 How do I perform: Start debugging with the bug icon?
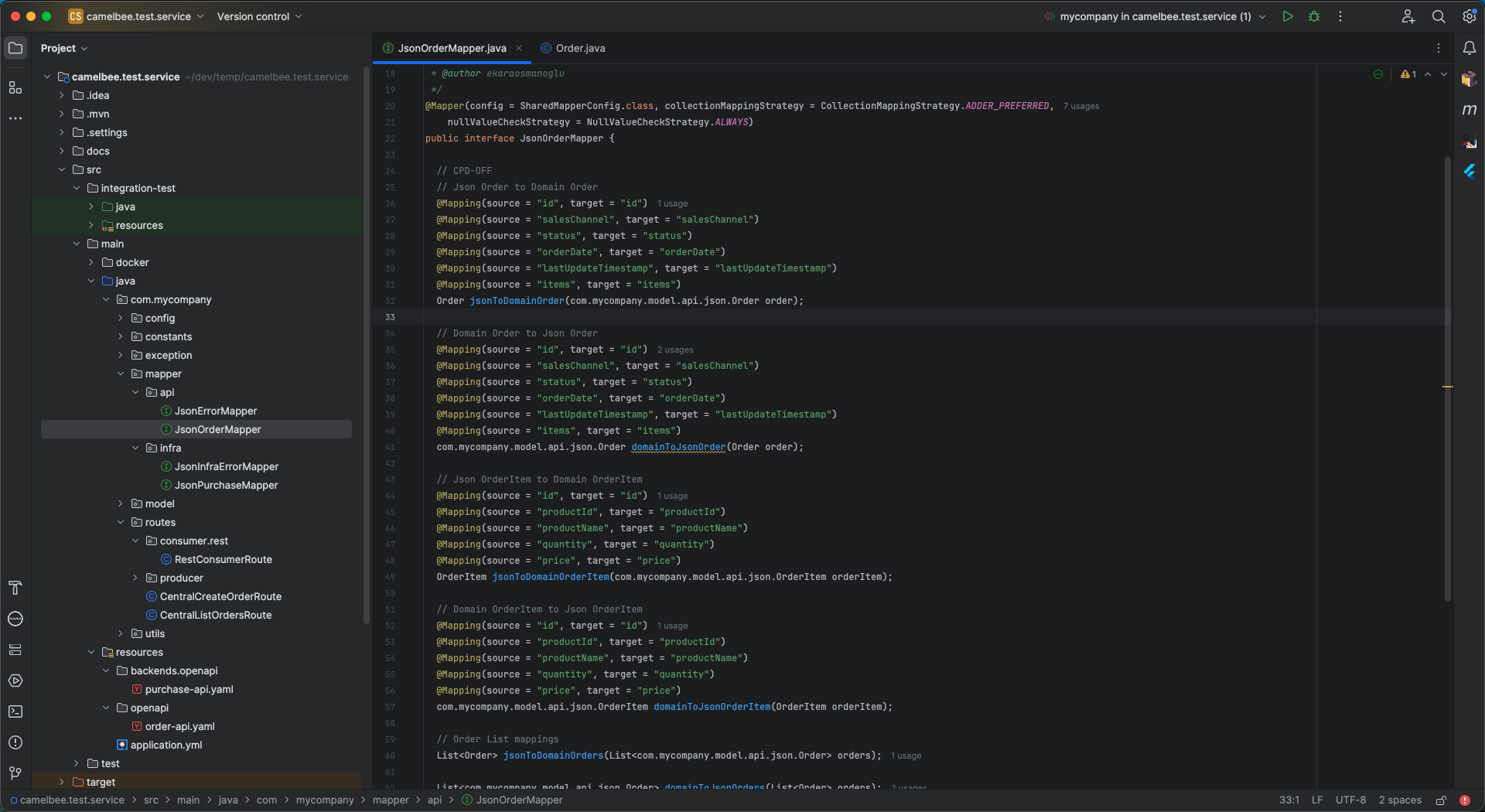(1314, 16)
